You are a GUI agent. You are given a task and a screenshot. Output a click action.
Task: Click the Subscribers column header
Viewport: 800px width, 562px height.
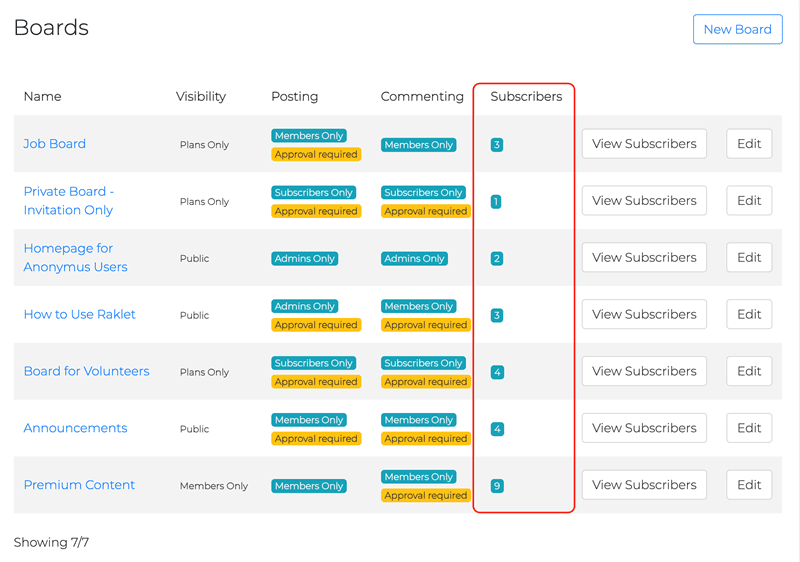click(x=526, y=97)
